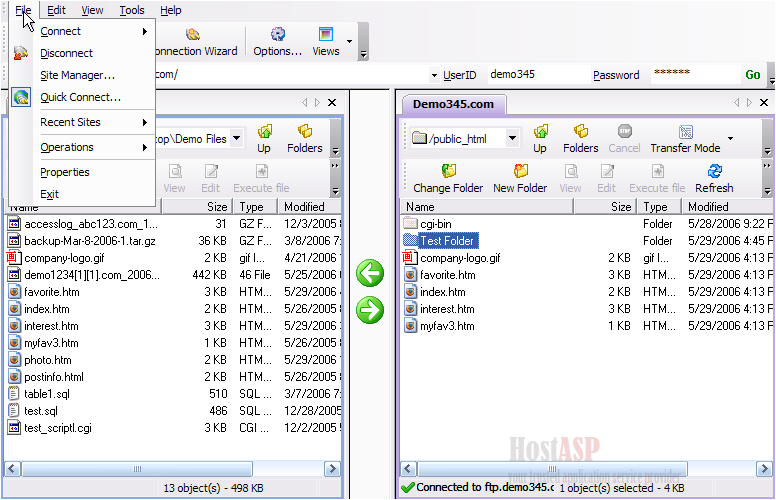Open the Views toolbar icon

click(326, 41)
